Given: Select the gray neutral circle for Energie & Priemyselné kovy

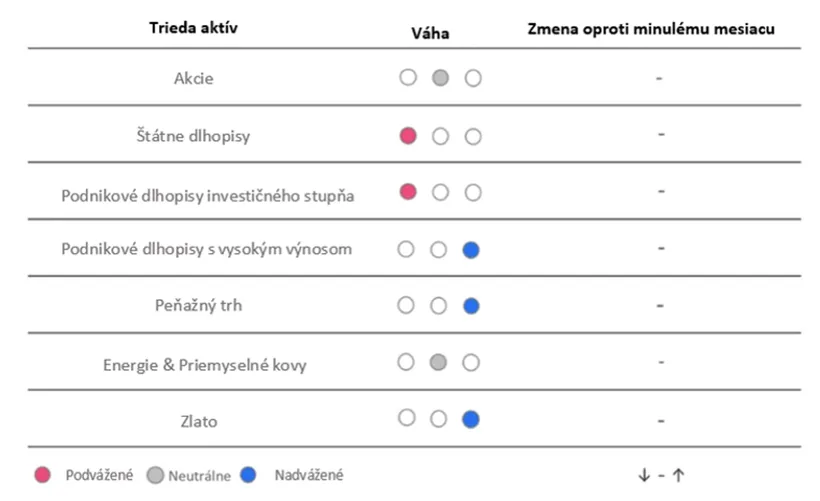Looking at the screenshot, I should click(x=438, y=362).
